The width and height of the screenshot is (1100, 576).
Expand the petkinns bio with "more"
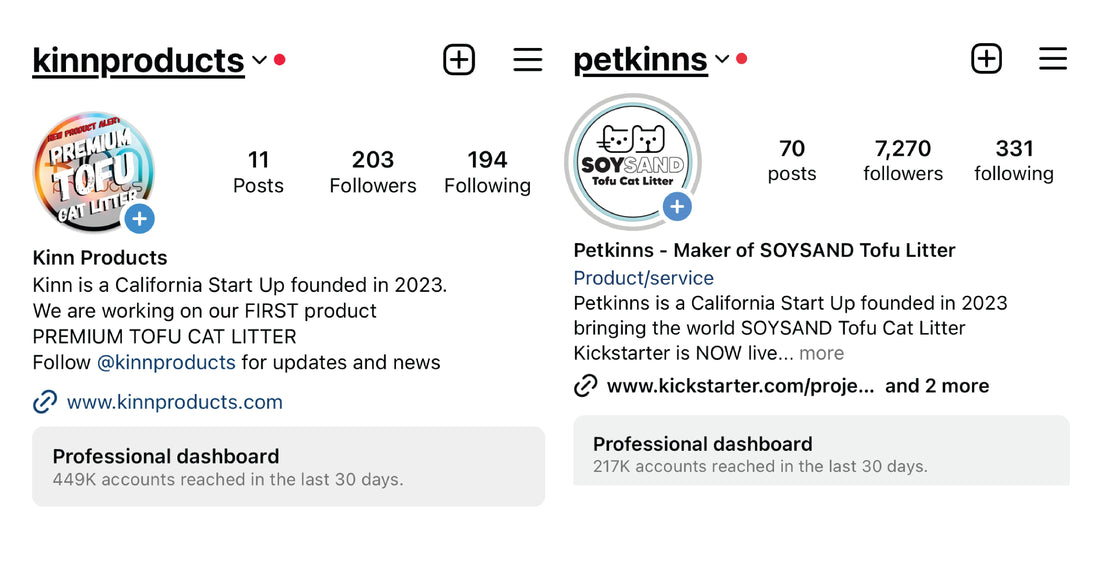pyautogui.click(x=821, y=353)
